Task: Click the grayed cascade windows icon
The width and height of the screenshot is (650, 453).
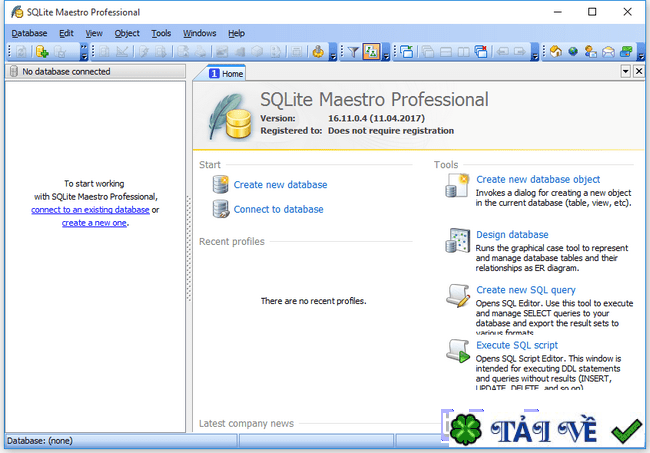Action: tap(427, 52)
